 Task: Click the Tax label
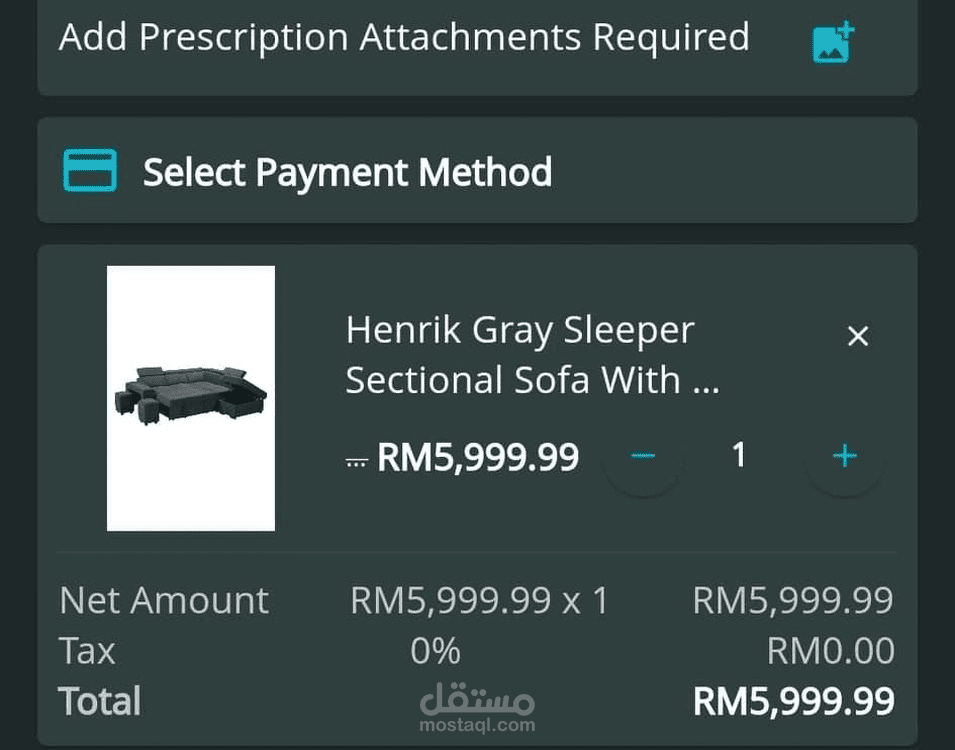click(x=88, y=651)
